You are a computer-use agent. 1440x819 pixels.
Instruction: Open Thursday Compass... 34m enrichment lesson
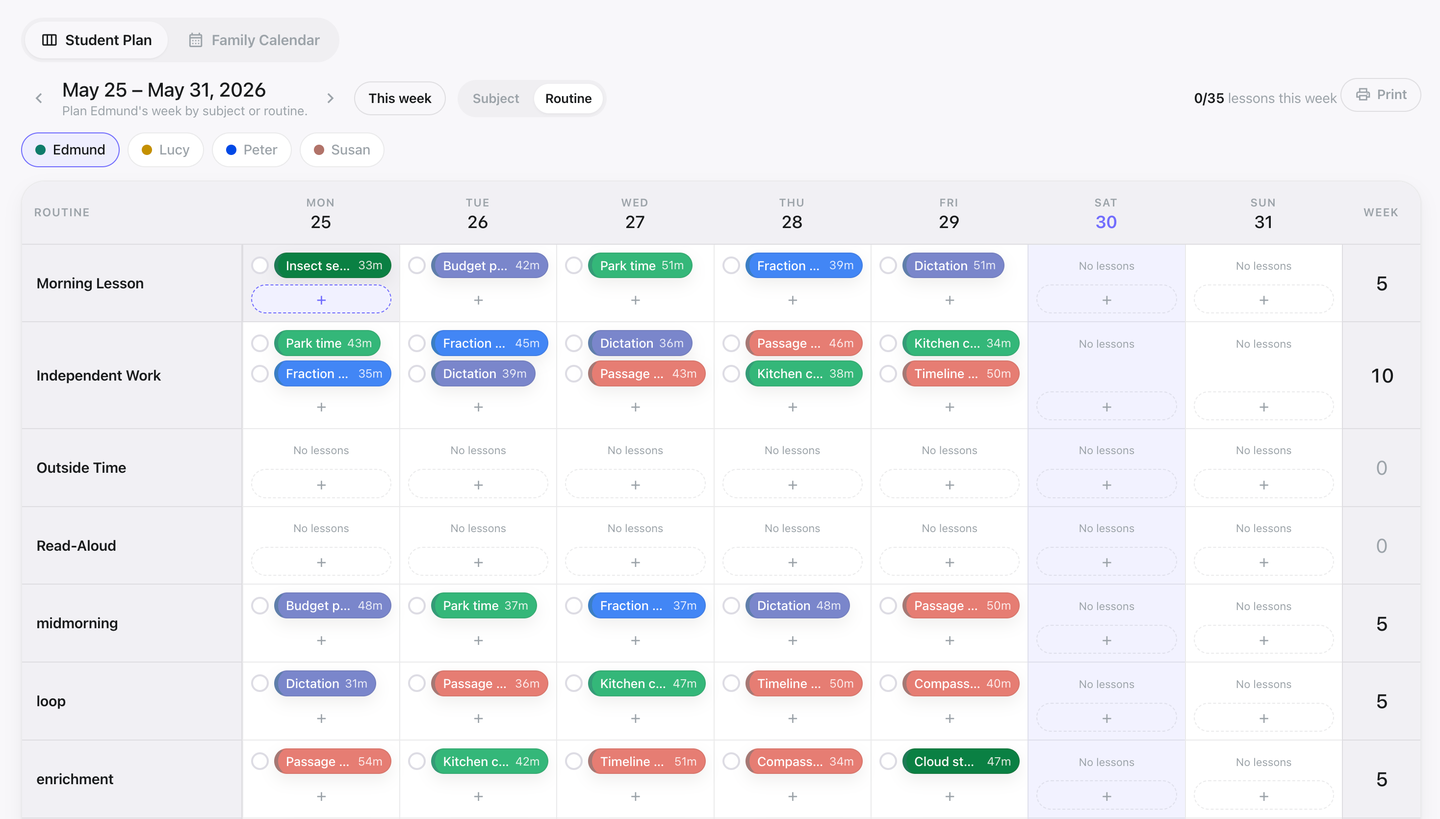pyautogui.click(x=804, y=761)
